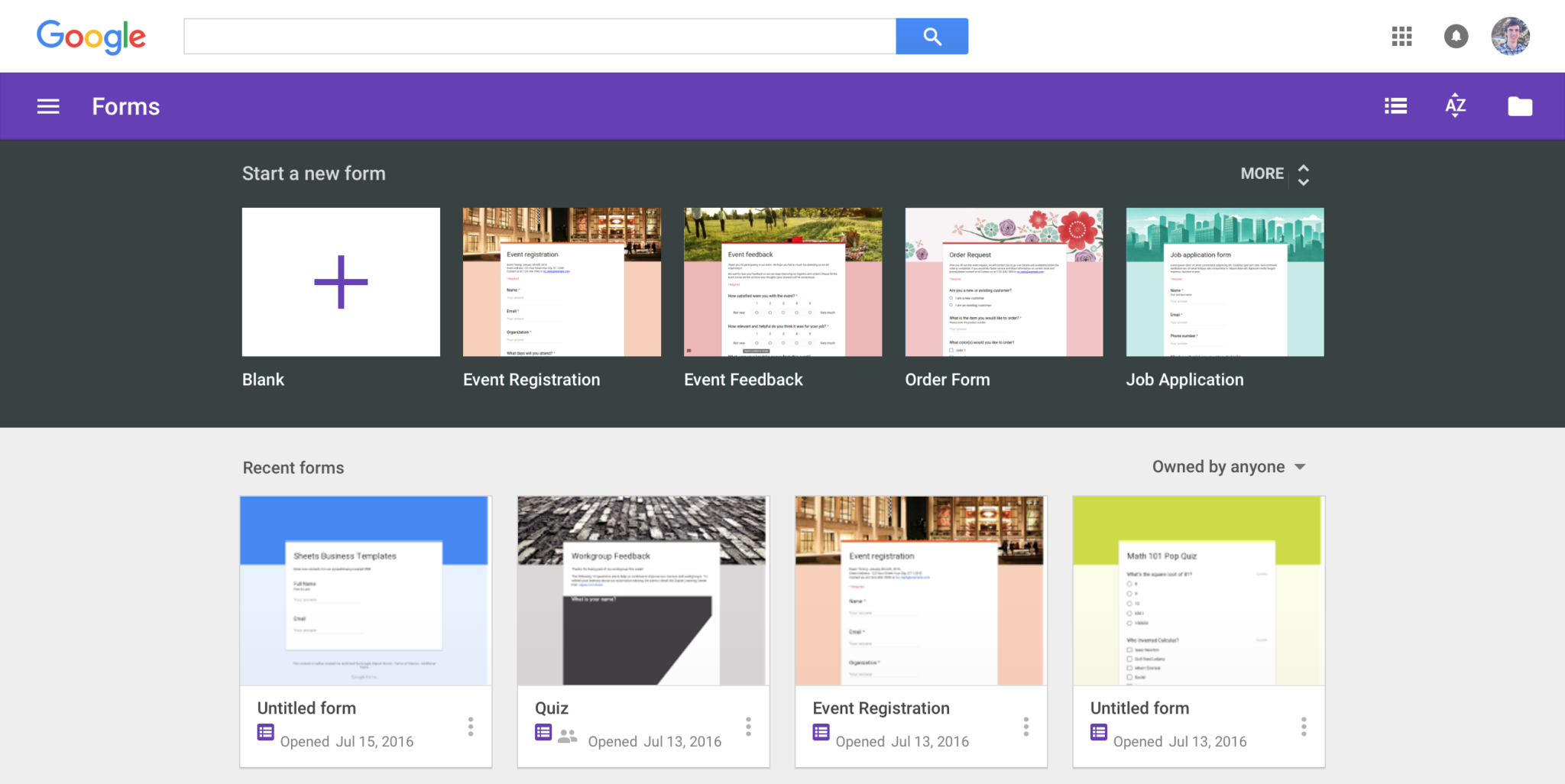Open the account profile avatar
Screen dimensions: 1565x784
point(1511,36)
